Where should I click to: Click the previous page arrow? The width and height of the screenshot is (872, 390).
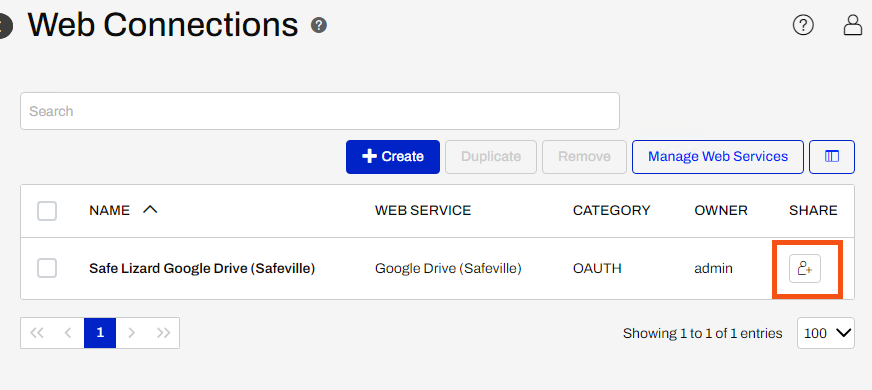click(68, 333)
